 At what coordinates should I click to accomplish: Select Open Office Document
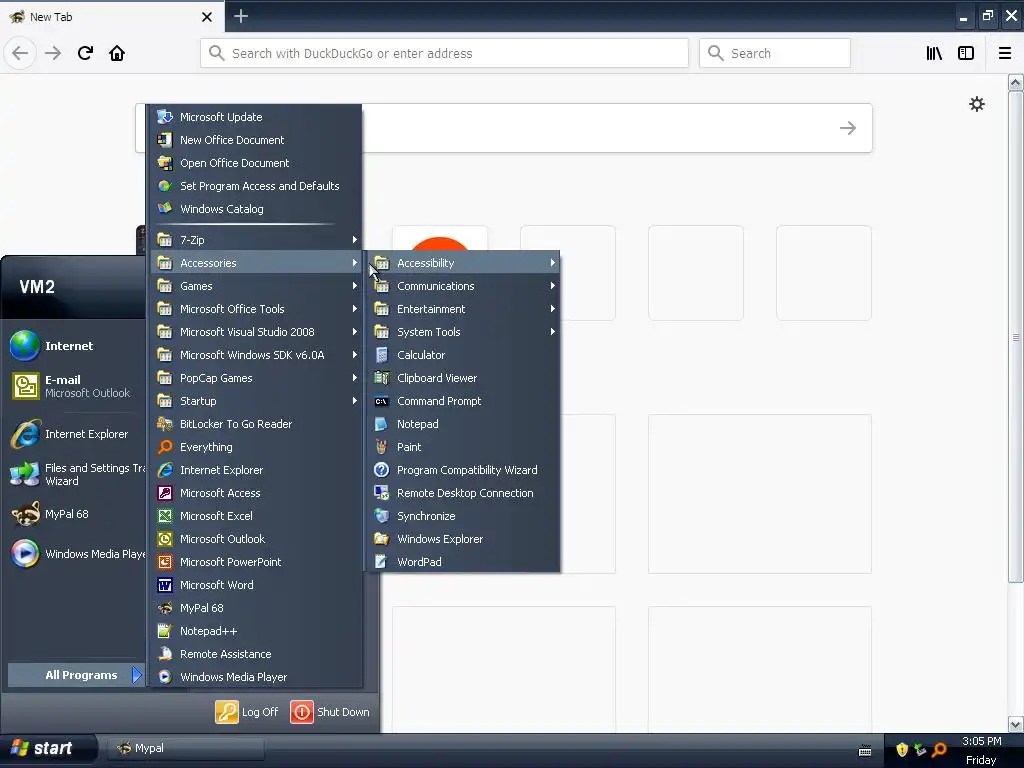[x=256, y=163]
